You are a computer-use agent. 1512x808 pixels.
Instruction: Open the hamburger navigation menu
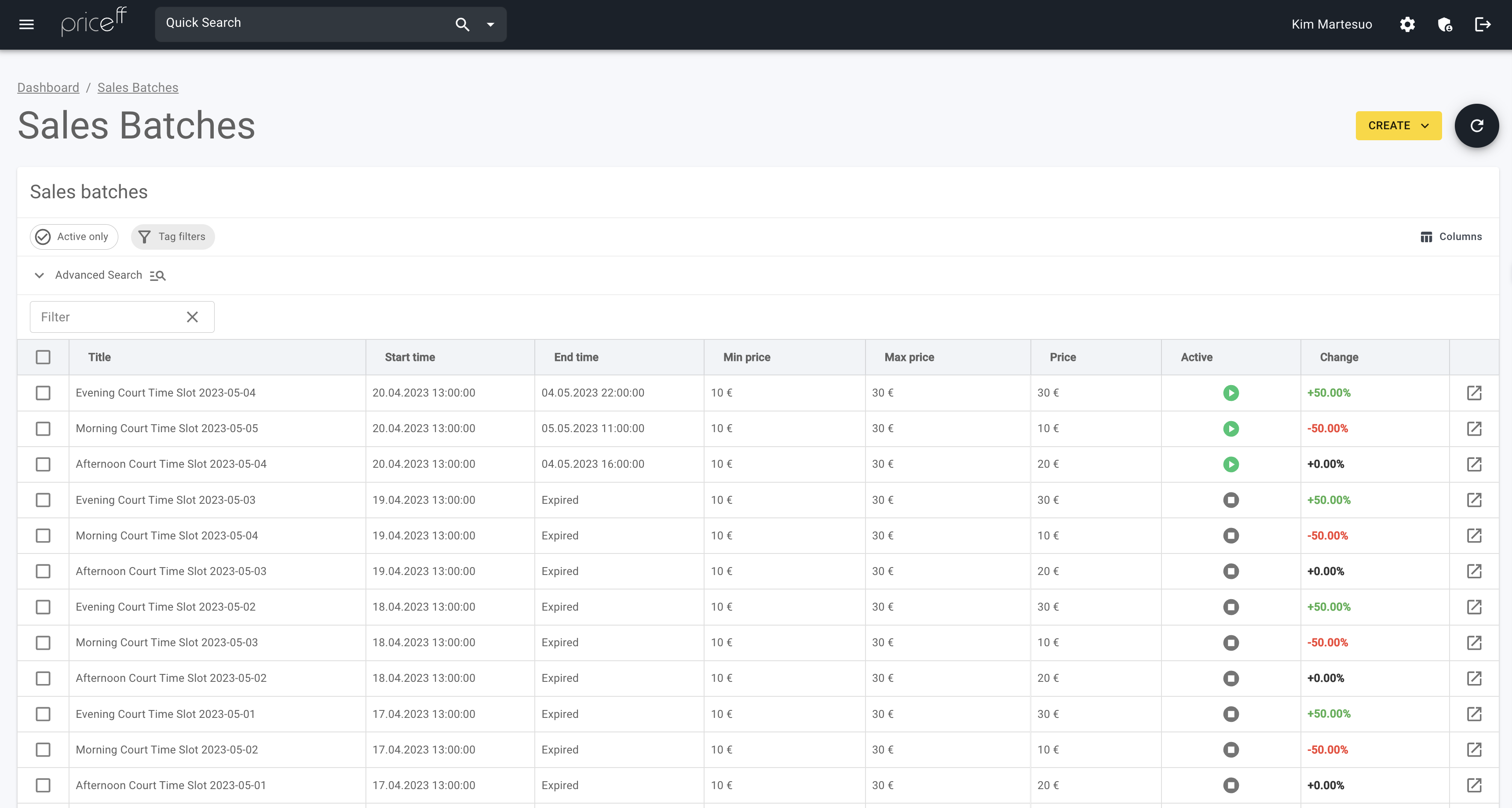[26, 24]
